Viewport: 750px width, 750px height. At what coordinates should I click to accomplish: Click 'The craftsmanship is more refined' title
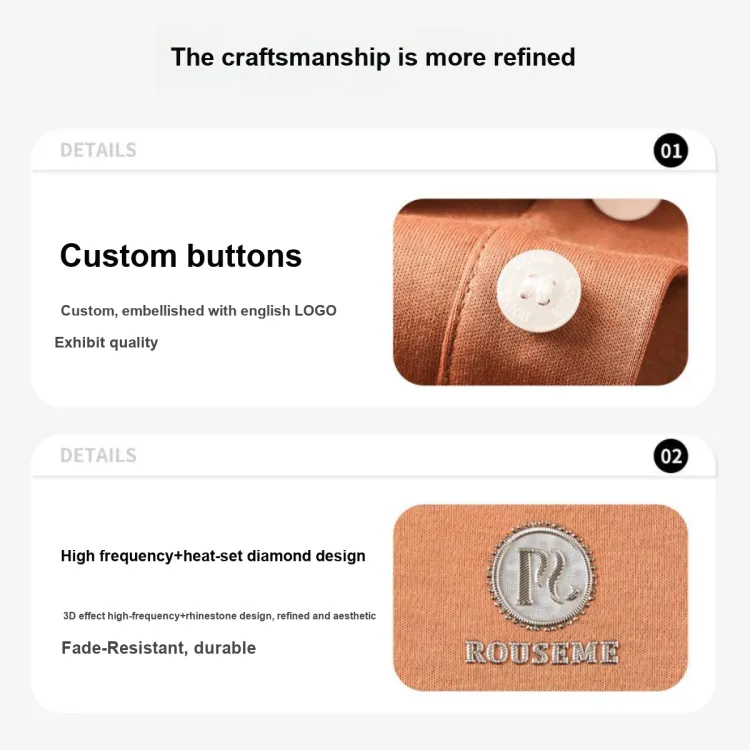coord(373,57)
